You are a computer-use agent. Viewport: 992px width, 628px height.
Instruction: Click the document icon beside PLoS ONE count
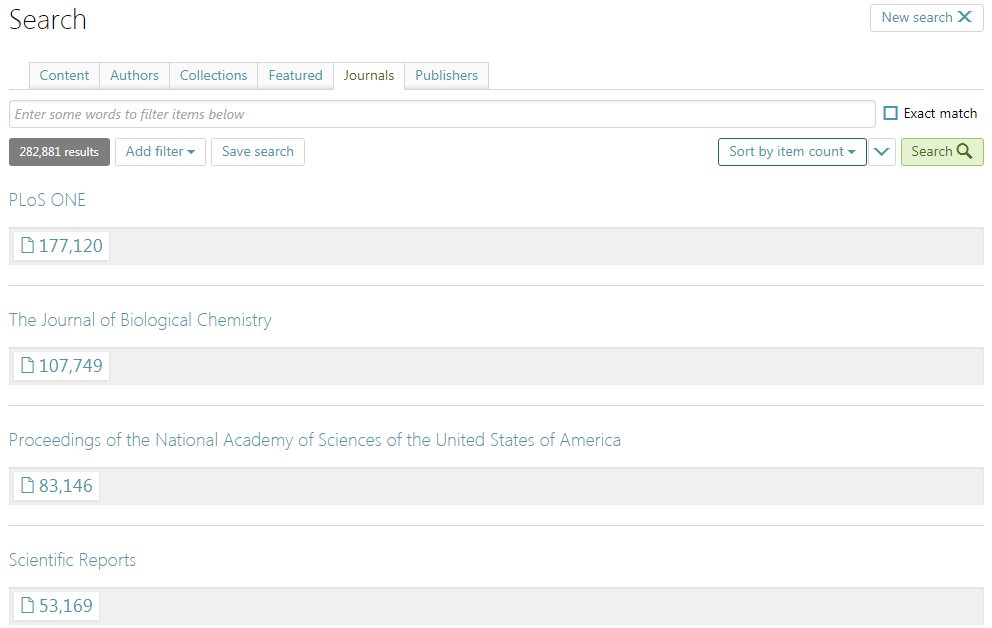(x=25, y=245)
